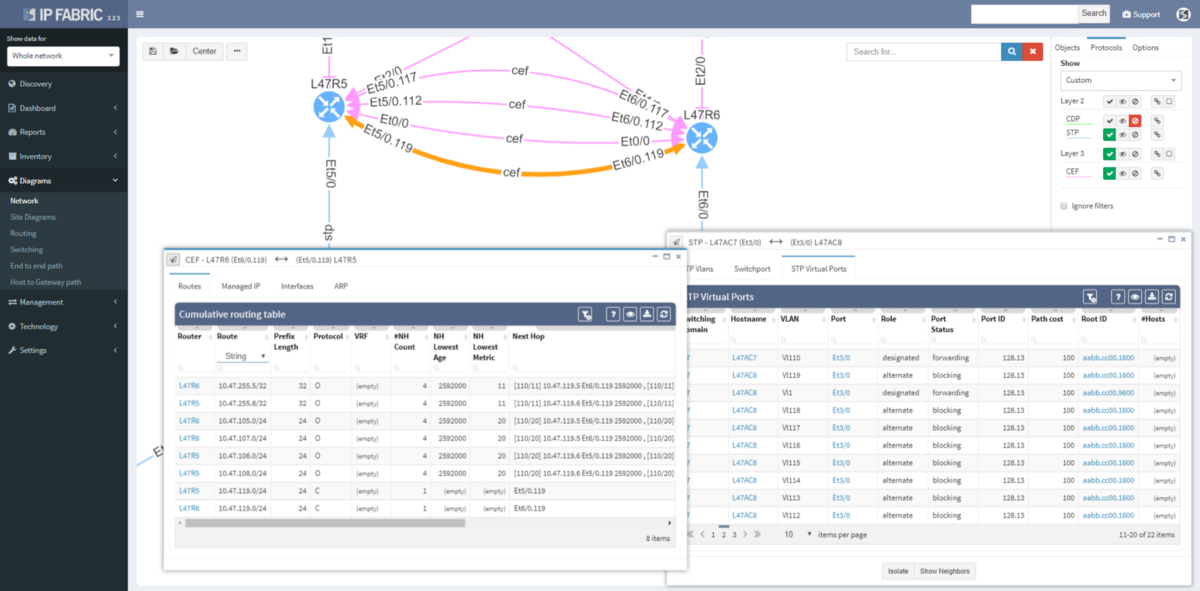The width and height of the screenshot is (1200, 591).
Task: Open a saved view via folder icon
Action: pos(175,51)
